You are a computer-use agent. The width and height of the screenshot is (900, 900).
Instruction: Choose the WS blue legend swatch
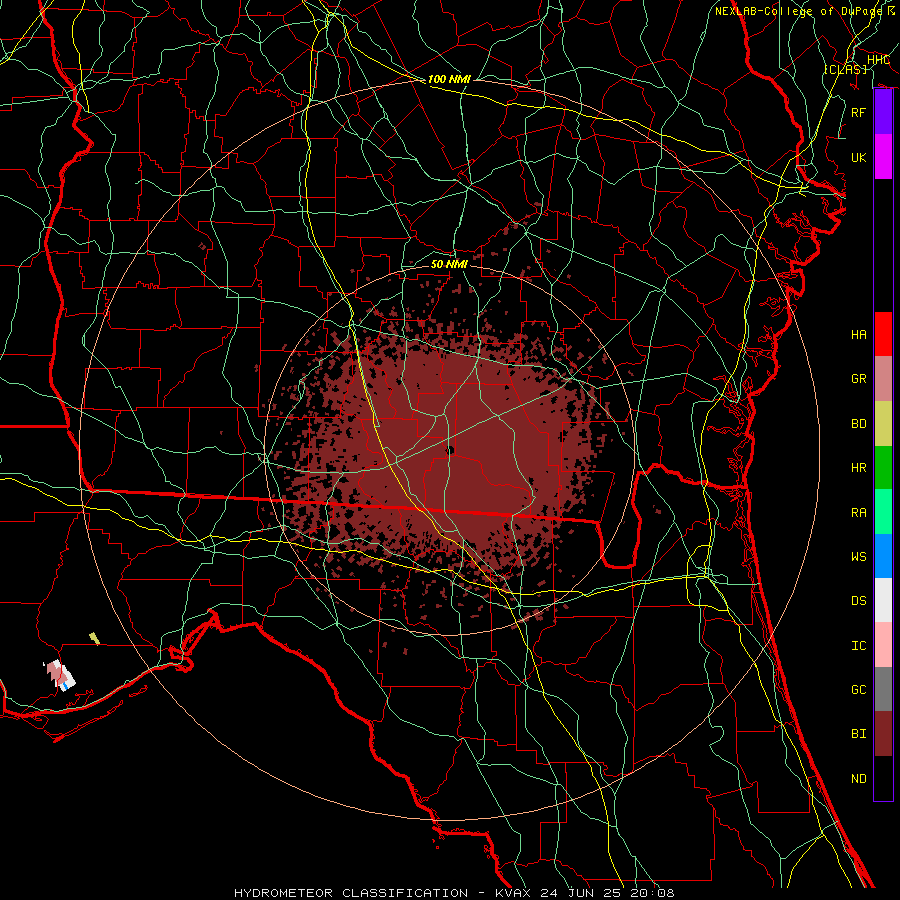(x=883, y=556)
